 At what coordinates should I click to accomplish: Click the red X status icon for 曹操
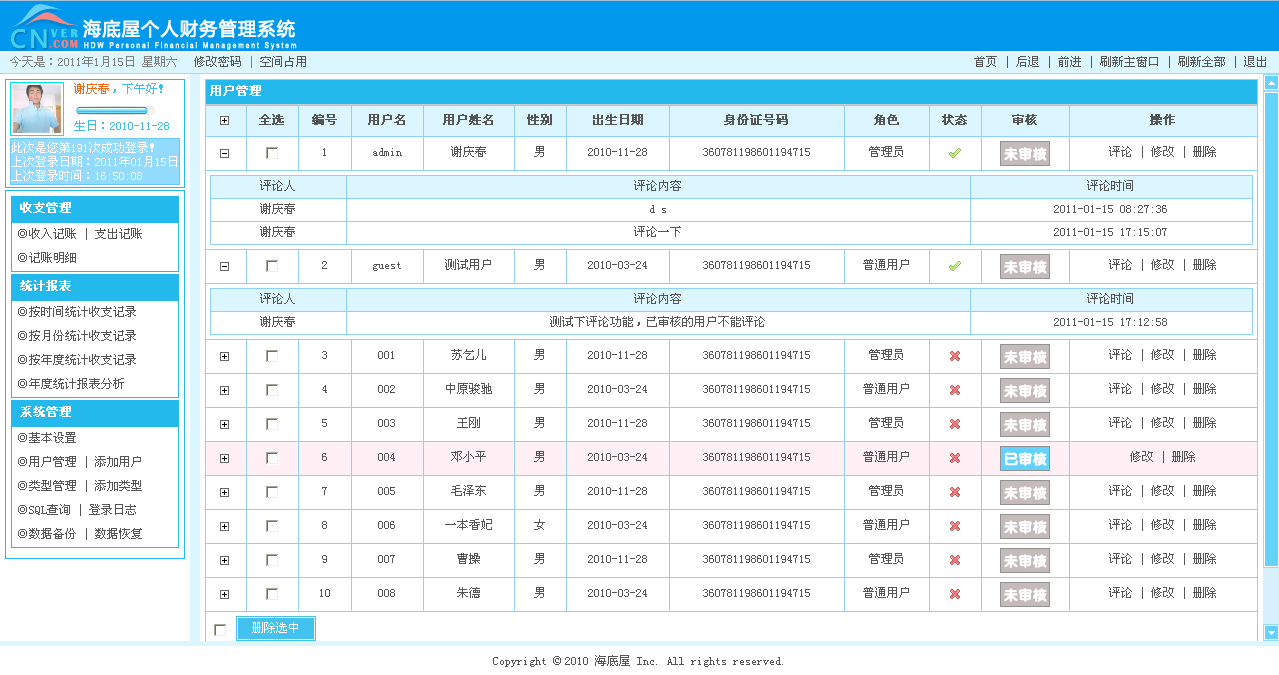[955, 560]
